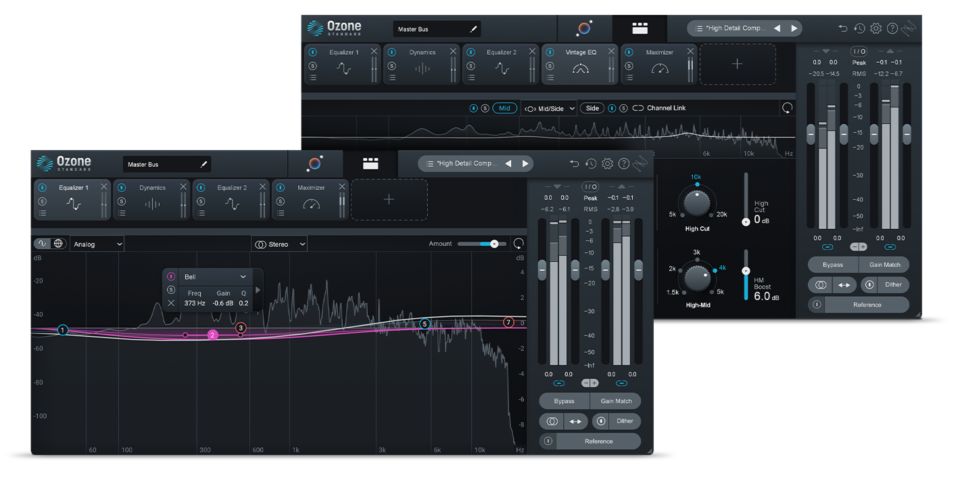Remove the Maximizer module in front window
960x480 pixels.
point(342,187)
